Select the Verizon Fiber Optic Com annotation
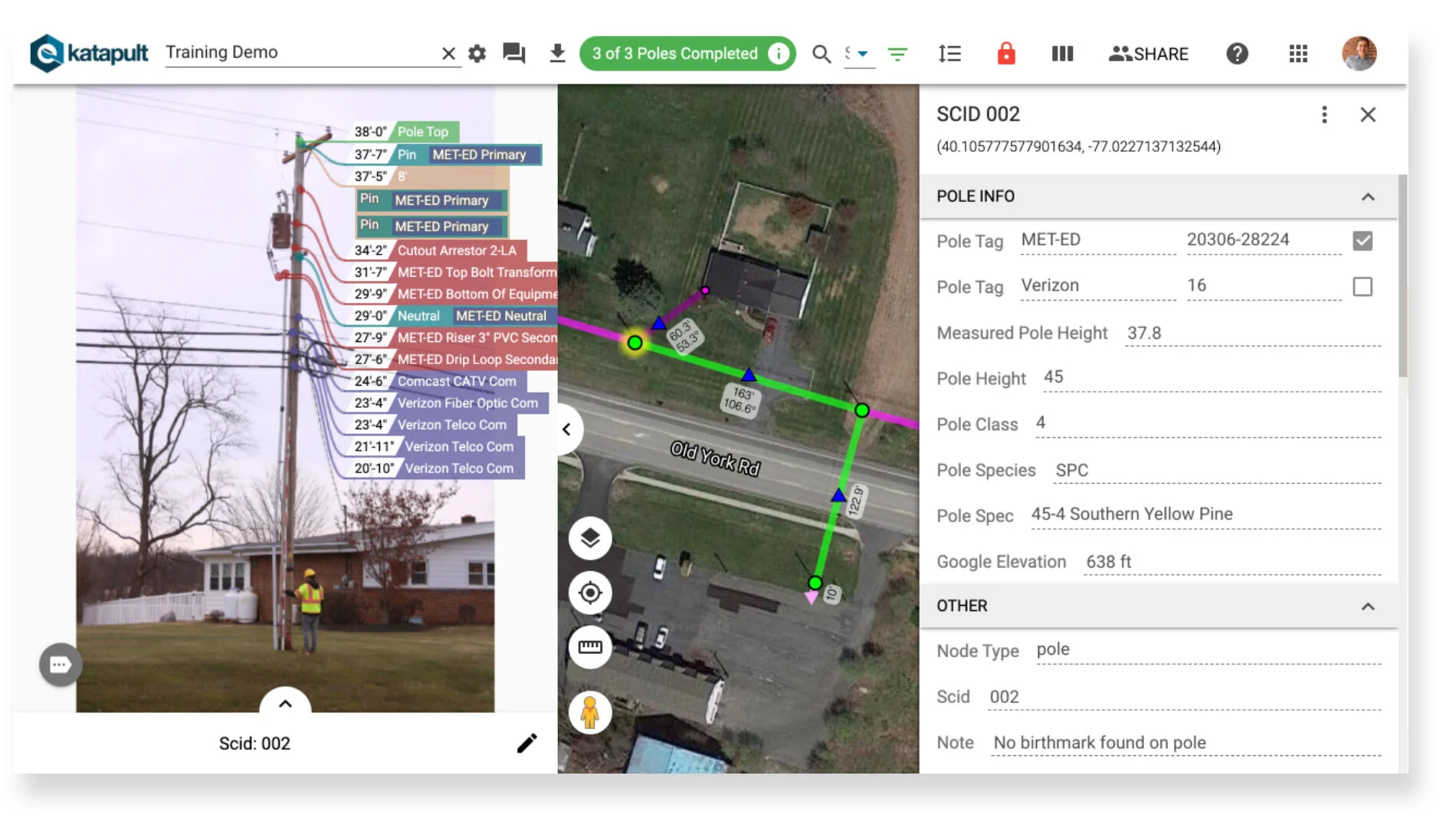The height and width of the screenshot is (828, 1456). click(x=450, y=403)
